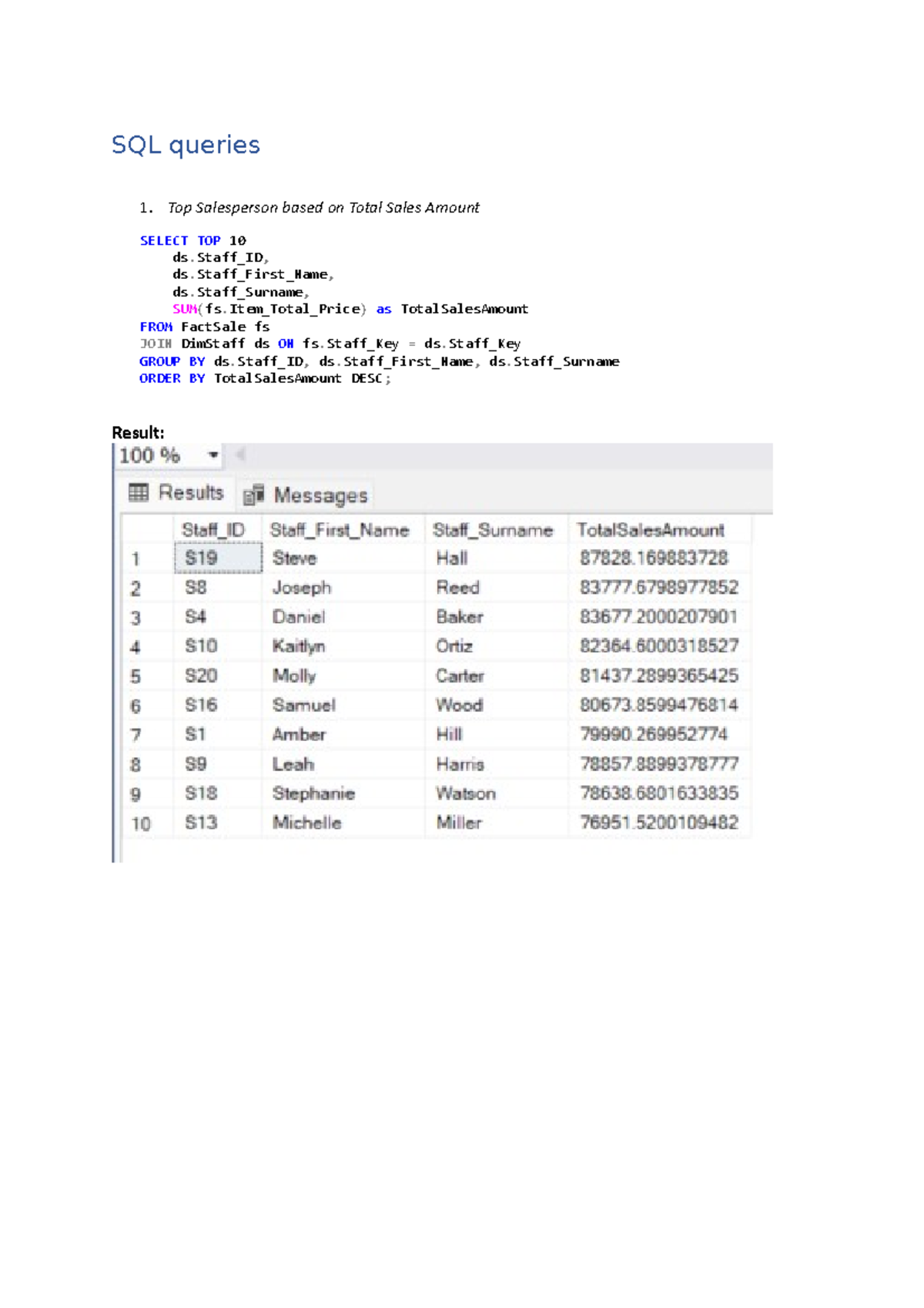The image size is (924, 1308).
Task: Select the surname cell Baker
Action: click(460, 617)
